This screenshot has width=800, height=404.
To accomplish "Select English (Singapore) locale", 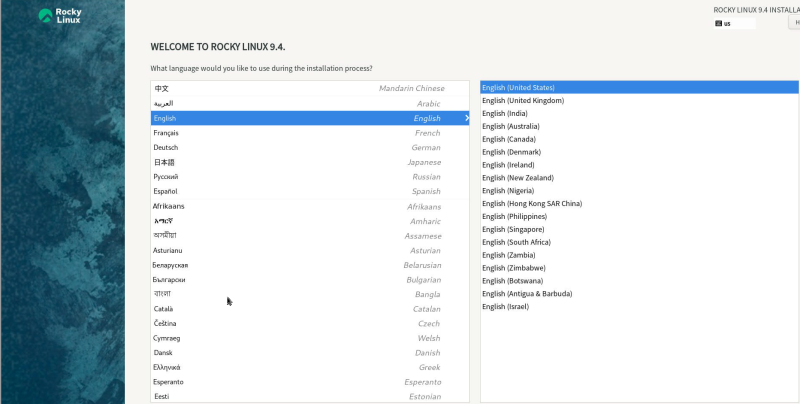I will [514, 229].
